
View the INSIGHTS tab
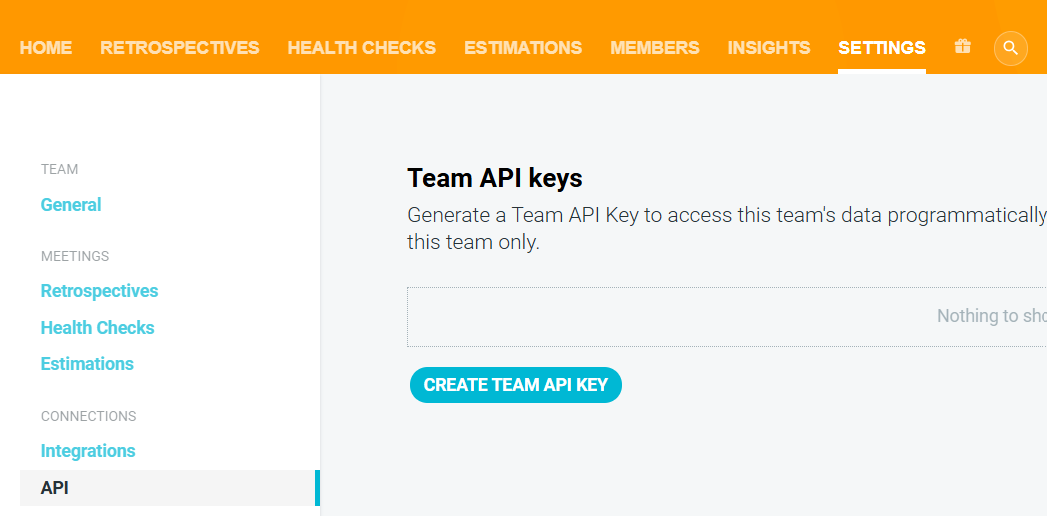tap(769, 48)
